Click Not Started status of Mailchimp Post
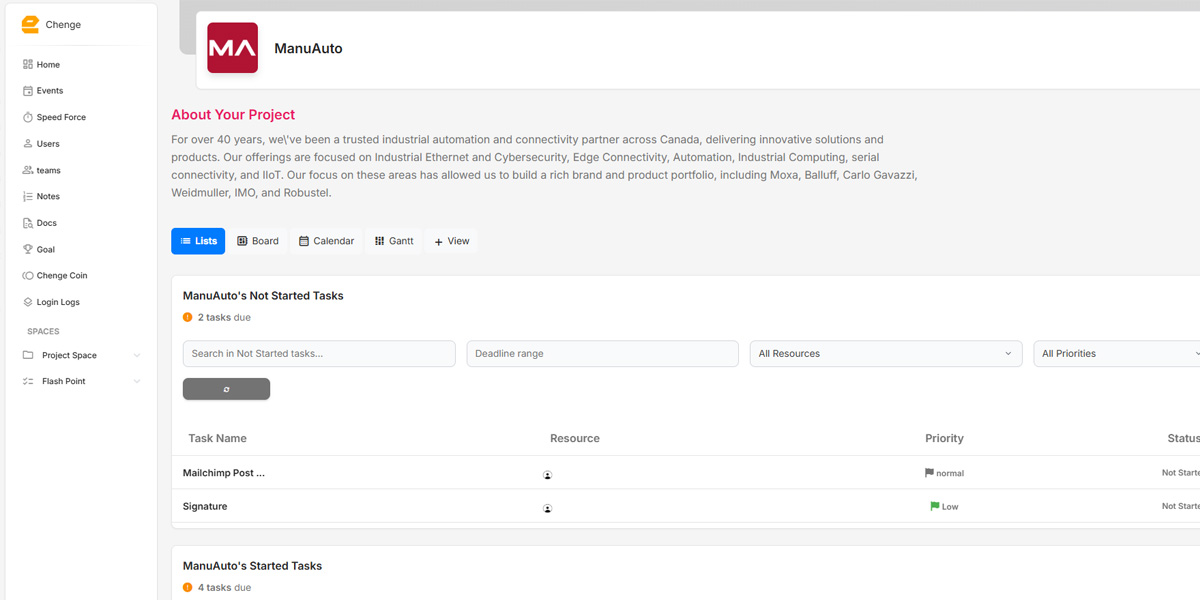The height and width of the screenshot is (600, 1200). (x=1181, y=473)
